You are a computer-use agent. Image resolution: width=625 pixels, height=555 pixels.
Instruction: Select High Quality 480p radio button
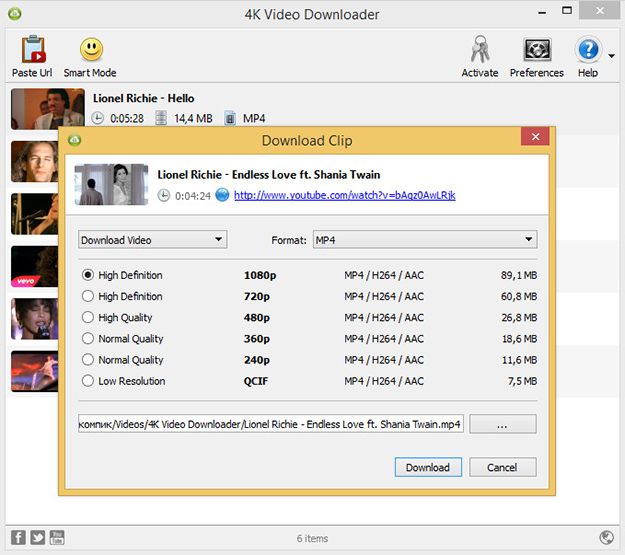pyautogui.click(x=88, y=317)
